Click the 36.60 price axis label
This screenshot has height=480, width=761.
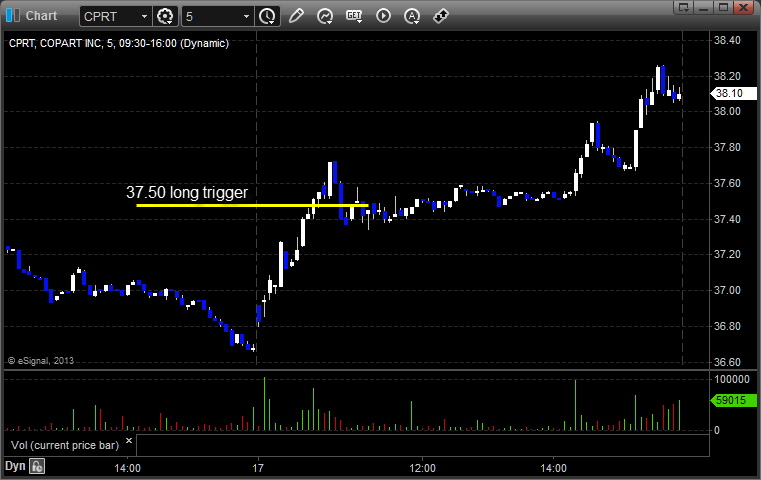pos(727,362)
